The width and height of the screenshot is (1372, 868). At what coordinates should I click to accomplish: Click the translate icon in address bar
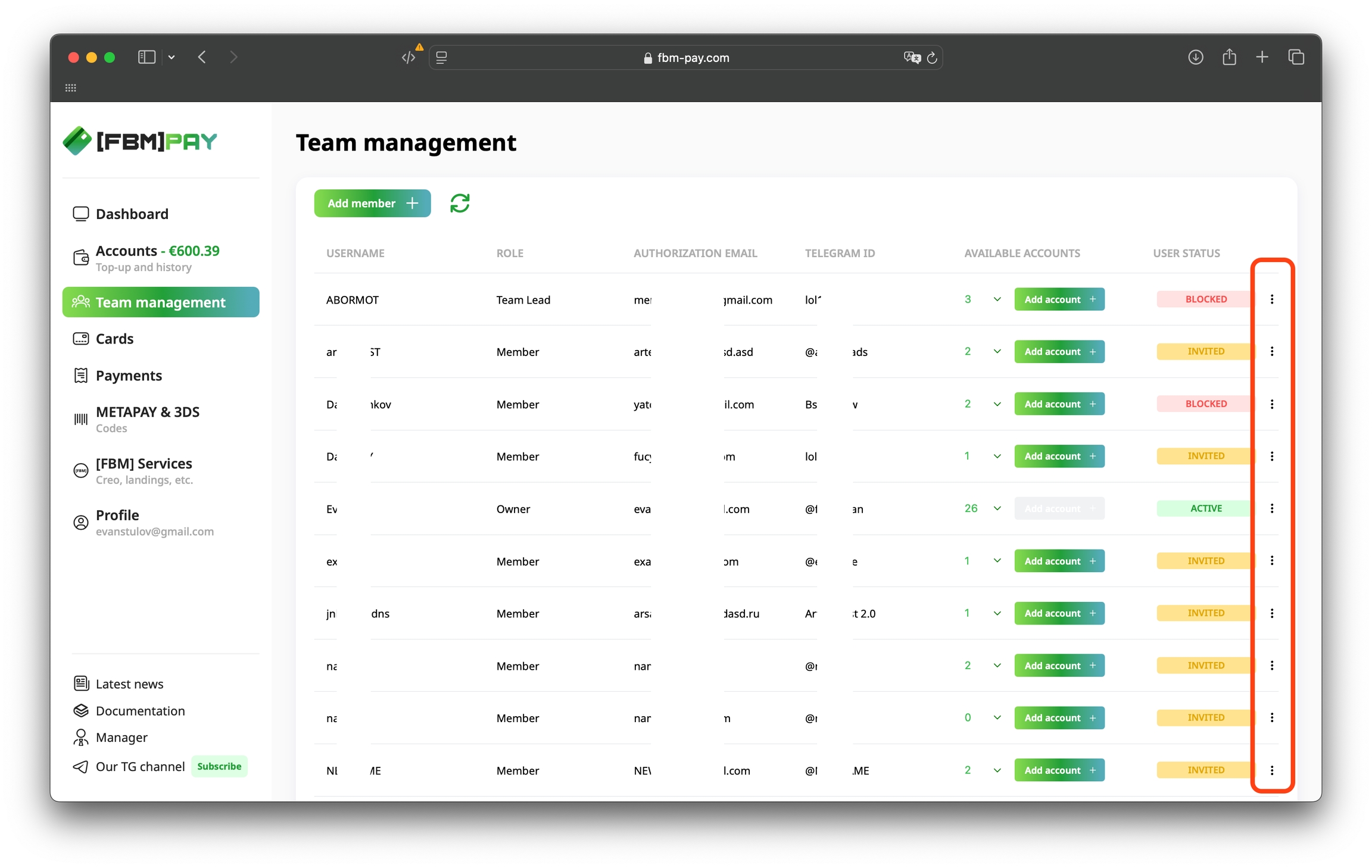click(x=912, y=58)
